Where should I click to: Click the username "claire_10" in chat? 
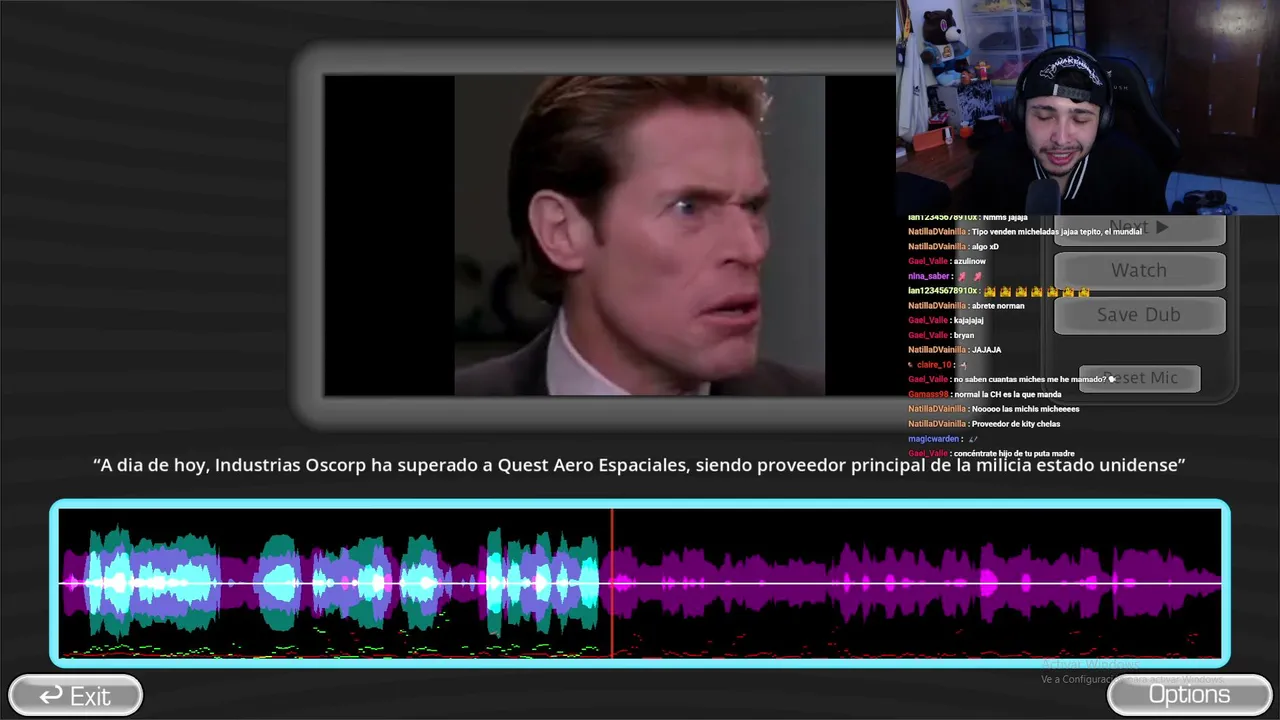click(x=936, y=365)
